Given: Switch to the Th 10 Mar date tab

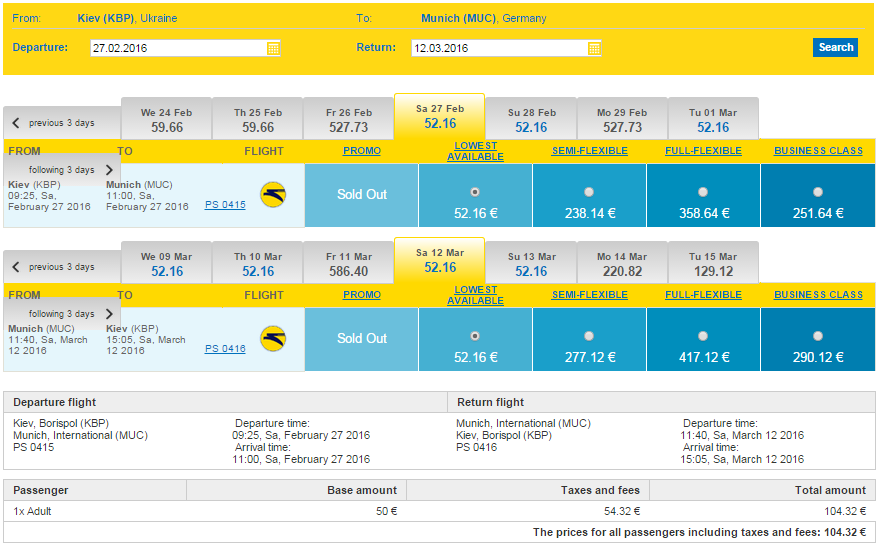Looking at the screenshot, I should [x=258, y=264].
